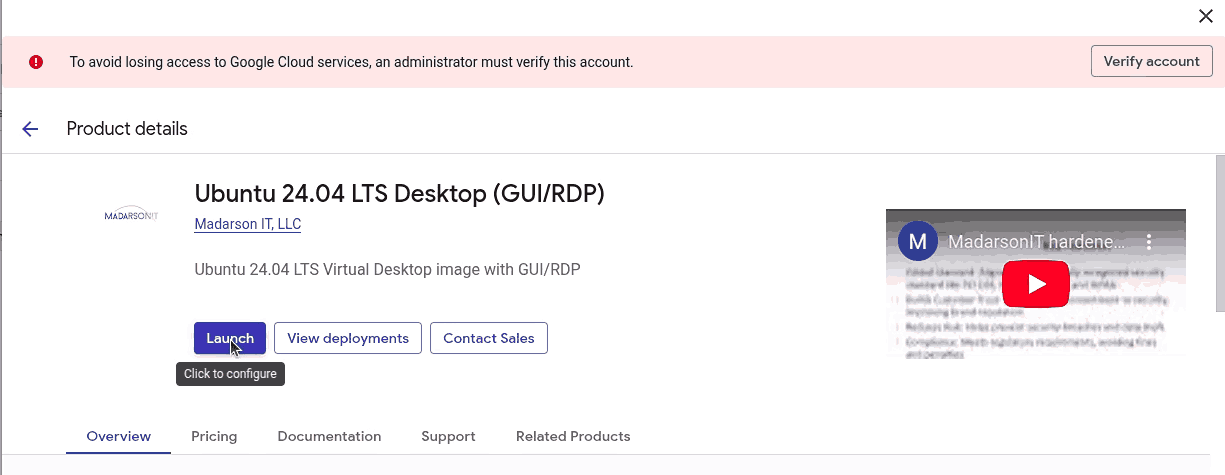Click the MadarsonIT logo image
This screenshot has width=1225, height=475.
[x=131, y=214]
